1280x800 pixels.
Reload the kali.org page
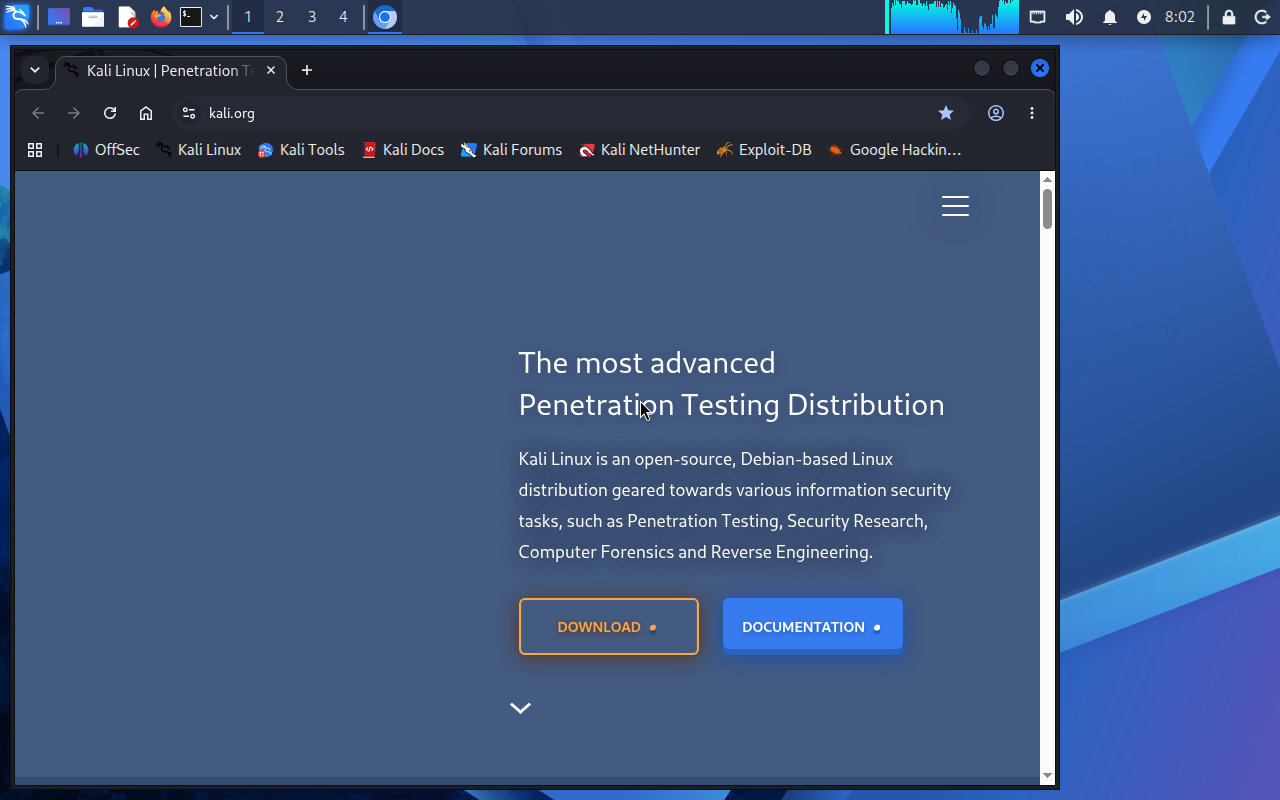110,113
